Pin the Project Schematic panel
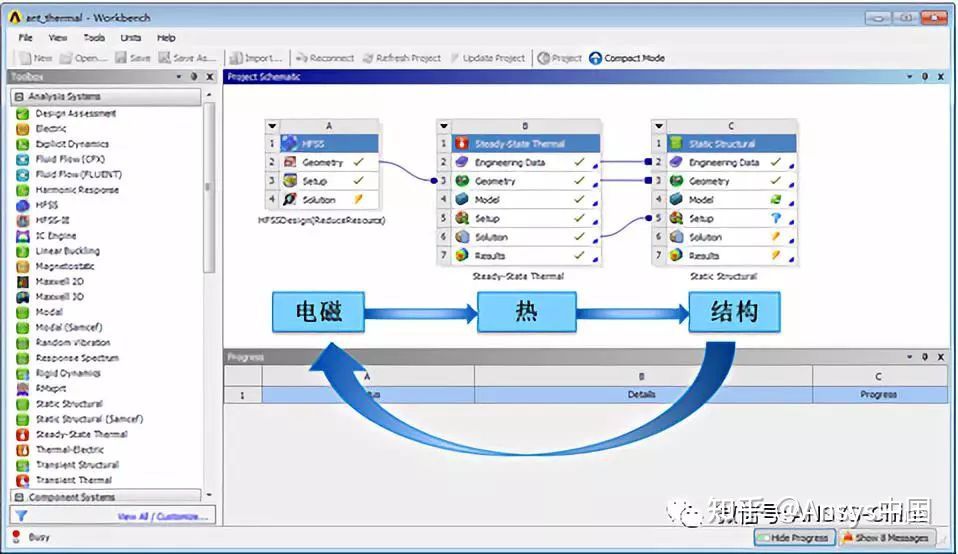958x554 pixels. coord(925,76)
